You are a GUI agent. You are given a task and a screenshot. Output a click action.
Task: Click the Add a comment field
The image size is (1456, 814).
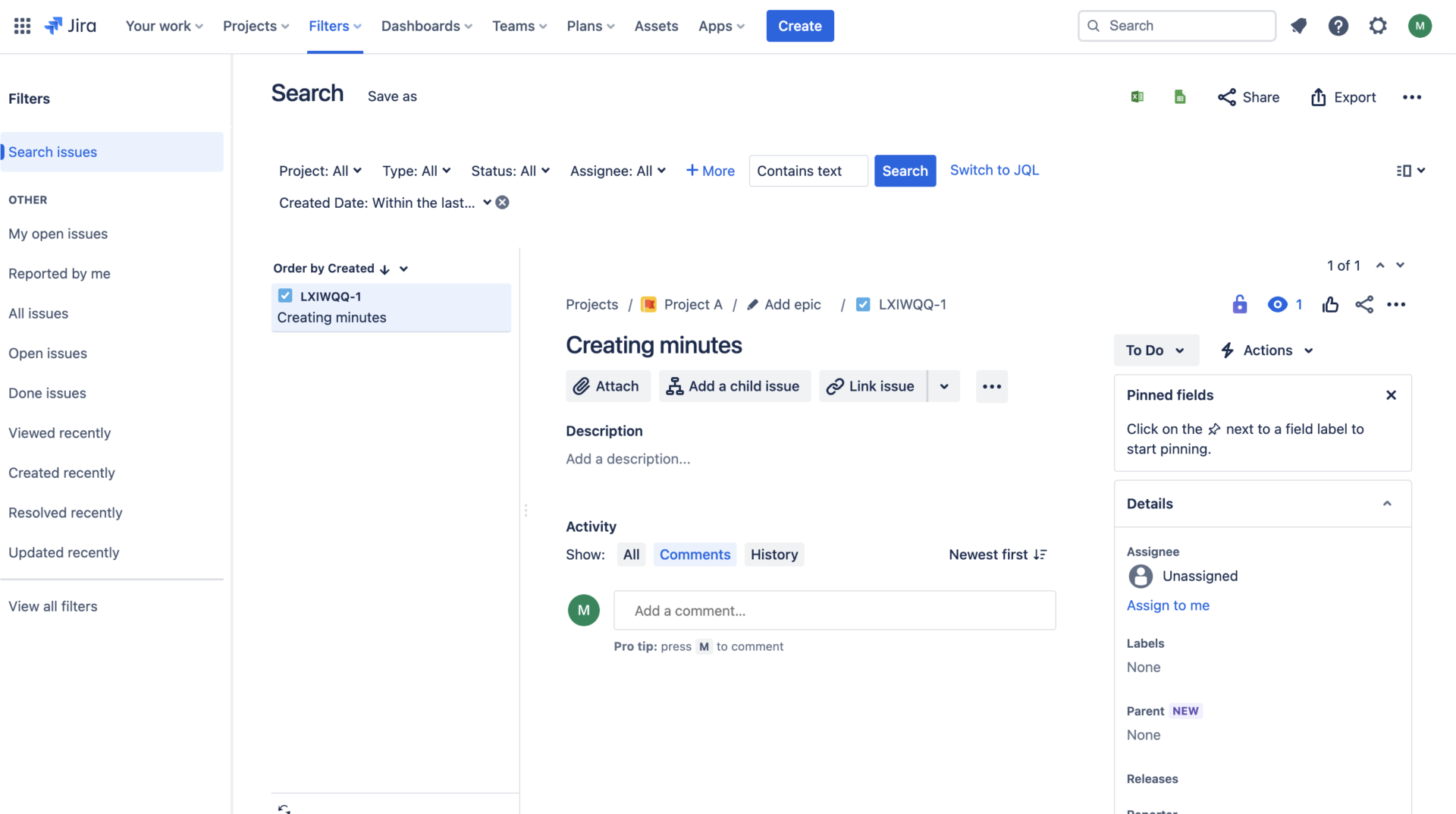click(x=834, y=611)
